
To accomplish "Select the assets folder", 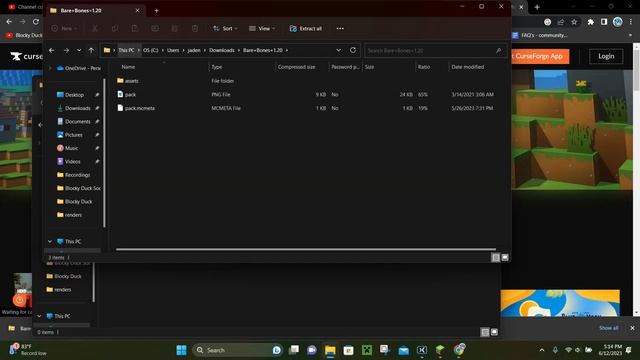I will point(131,81).
